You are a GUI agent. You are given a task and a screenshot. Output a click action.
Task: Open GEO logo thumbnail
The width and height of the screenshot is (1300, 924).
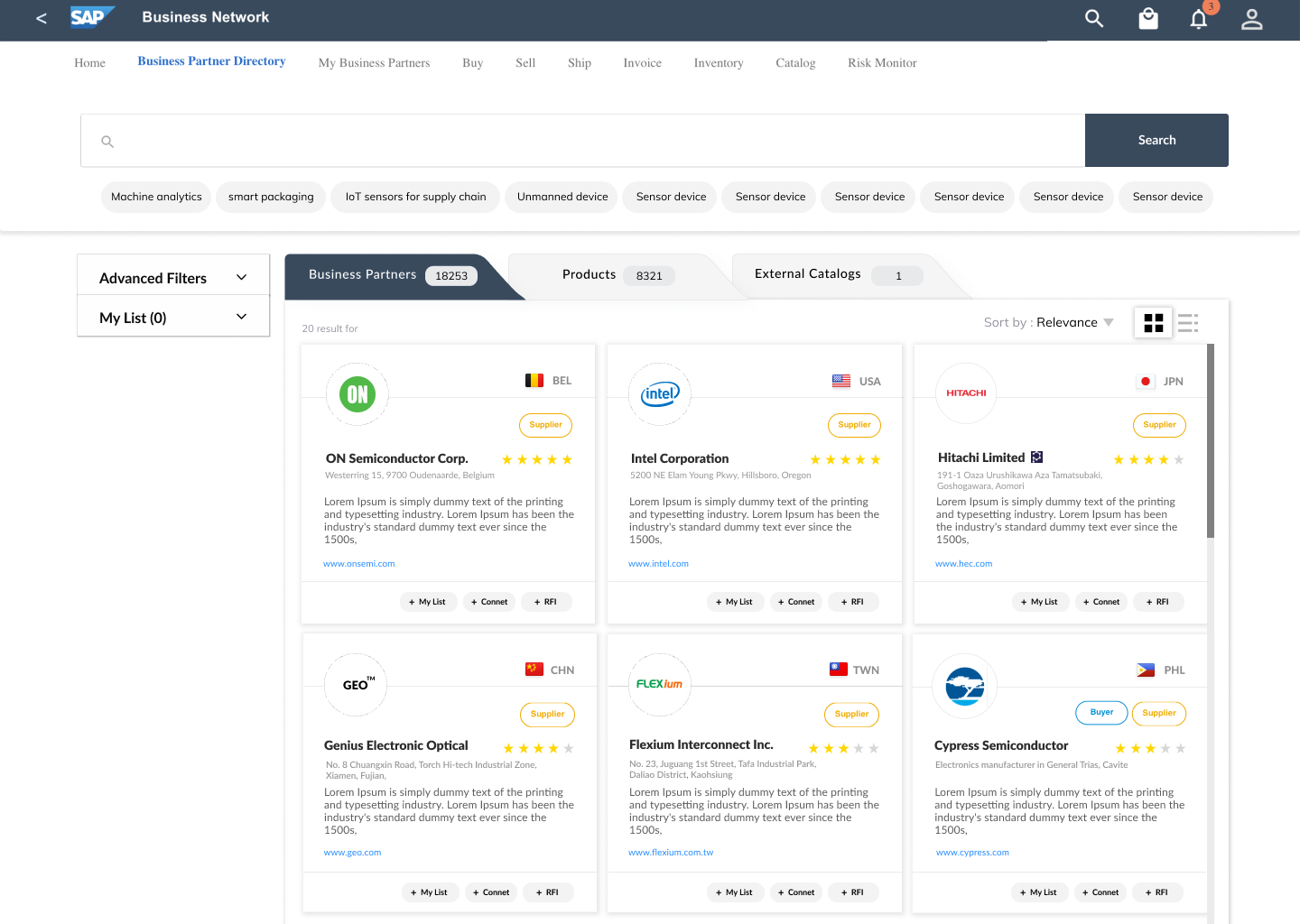(356, 685)
